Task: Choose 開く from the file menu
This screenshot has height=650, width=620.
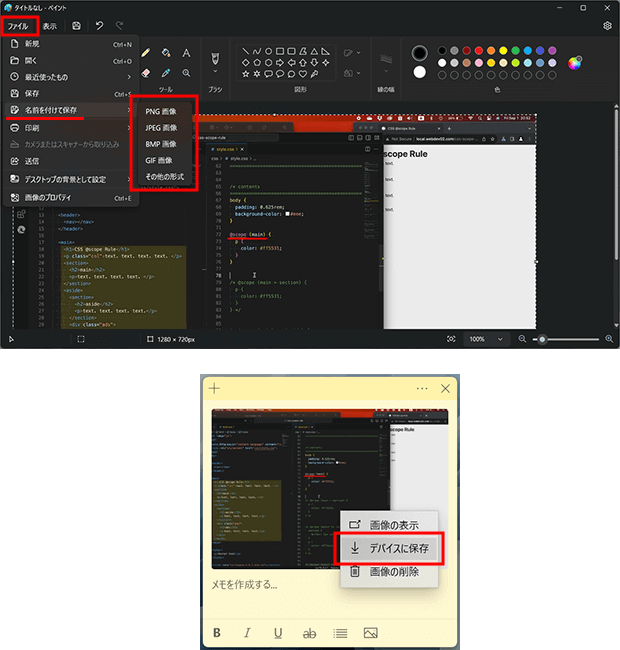Action: tap(71, 61)
